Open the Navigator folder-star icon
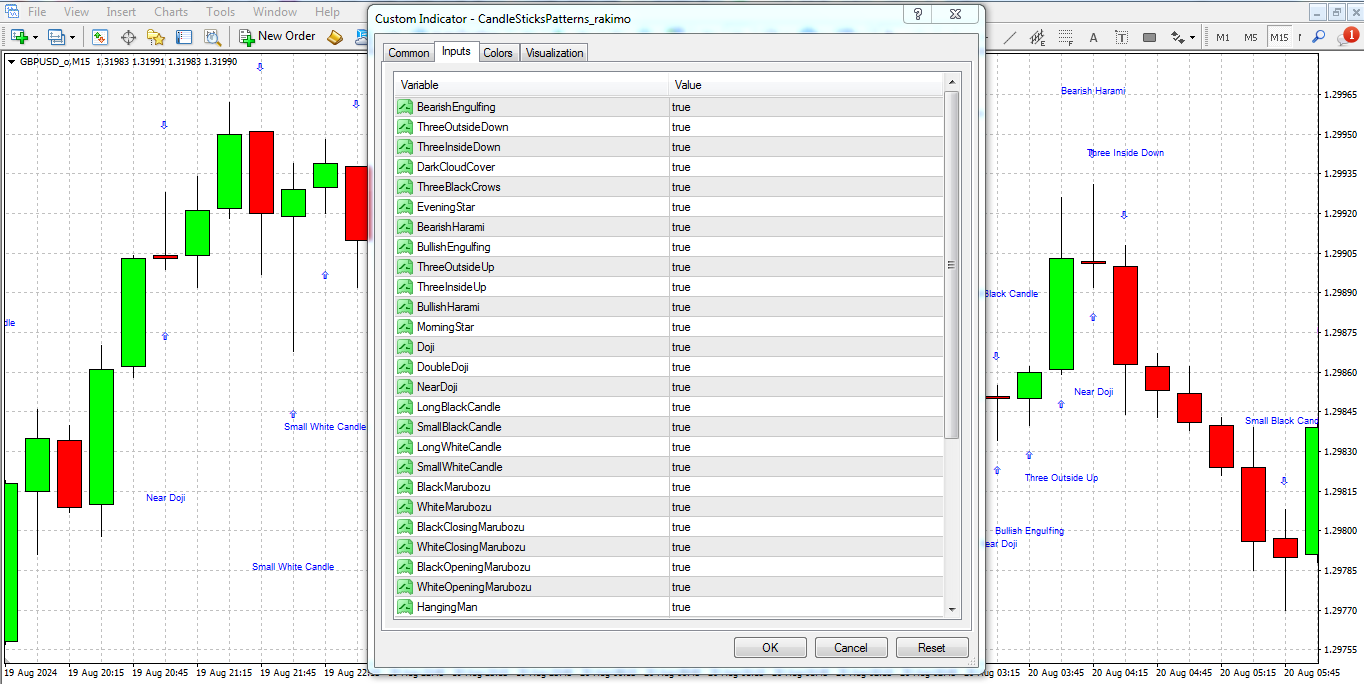The height and width of the screenshot is (684, 1364). coord(156,37)
